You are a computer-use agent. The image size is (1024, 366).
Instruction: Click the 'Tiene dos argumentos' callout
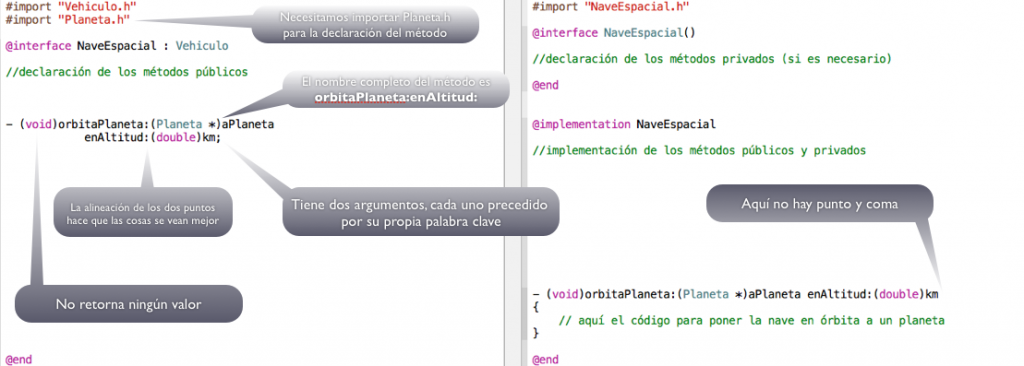click(421, 212)
